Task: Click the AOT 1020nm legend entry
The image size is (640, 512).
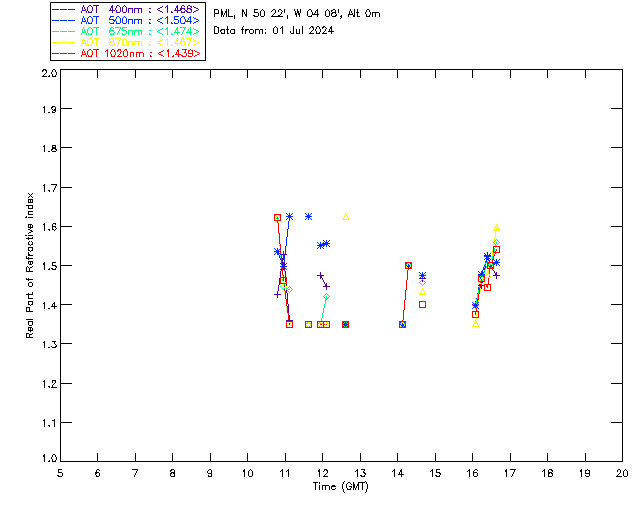Action: [x=126, y=53]
